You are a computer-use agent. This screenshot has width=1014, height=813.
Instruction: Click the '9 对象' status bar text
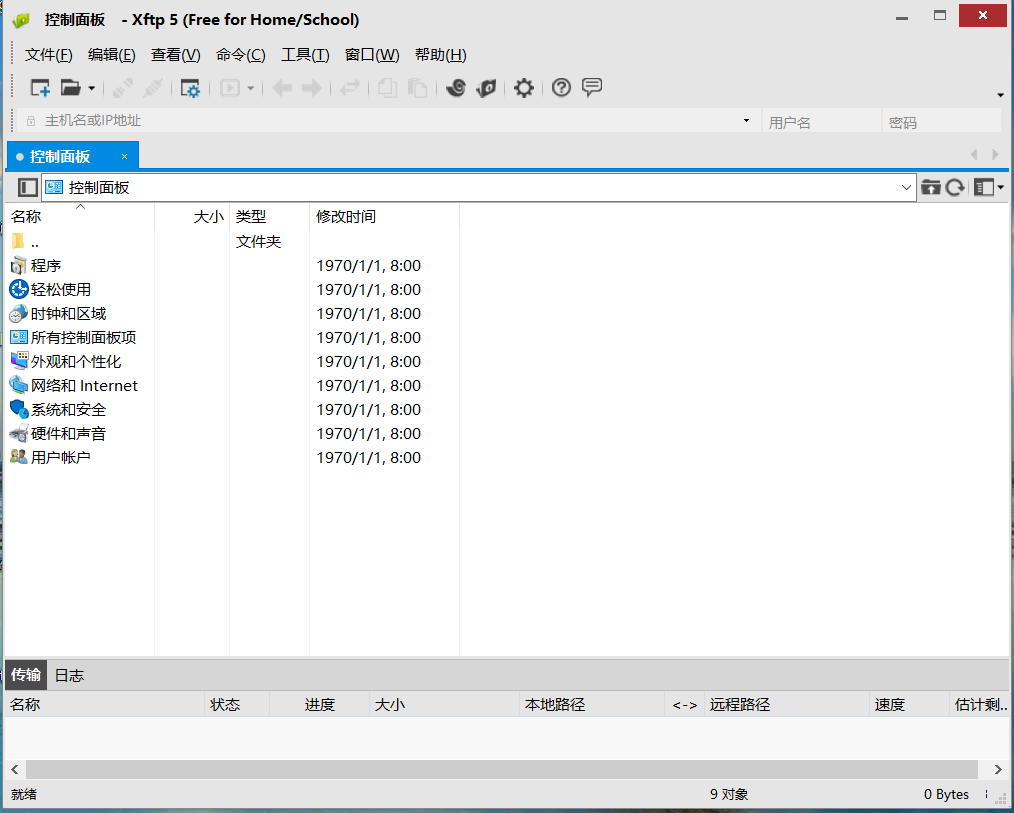click(x=729, y=794)
